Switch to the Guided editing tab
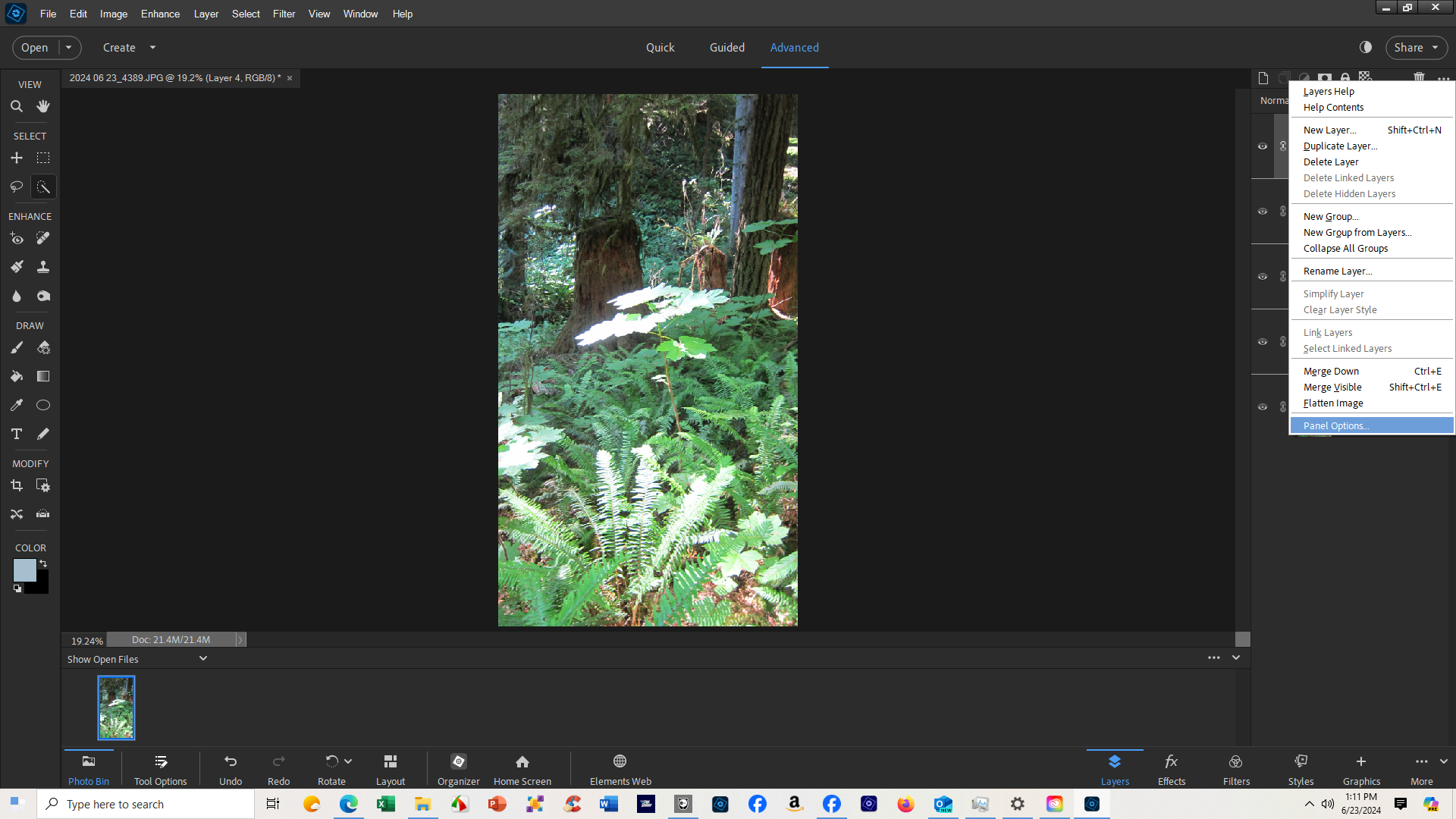The width and height of the screenshot is (1456, 819). [x=726, y=47]
